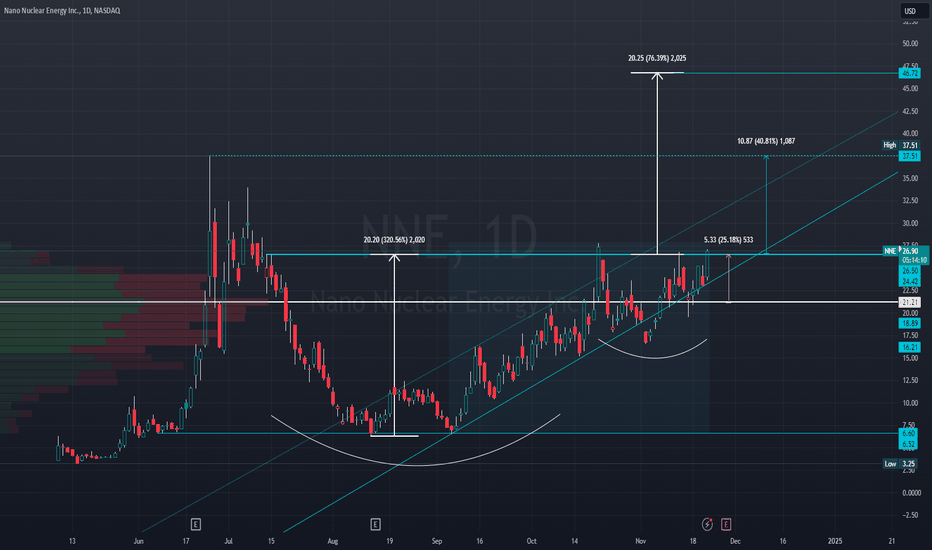The image size is (932, 550).
Task: Click the Aug date on time axis
Action: pos(332,541)
